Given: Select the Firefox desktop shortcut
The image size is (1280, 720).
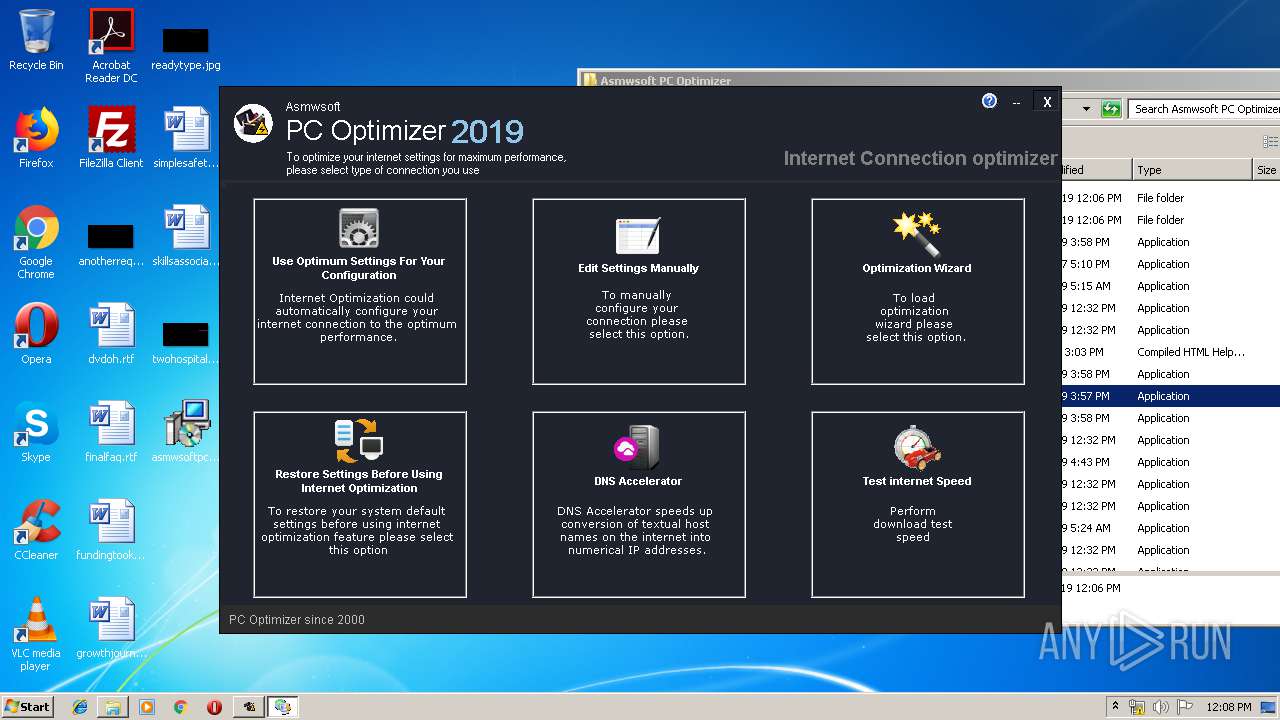Looking at the screenshot, I should point(36,138).
